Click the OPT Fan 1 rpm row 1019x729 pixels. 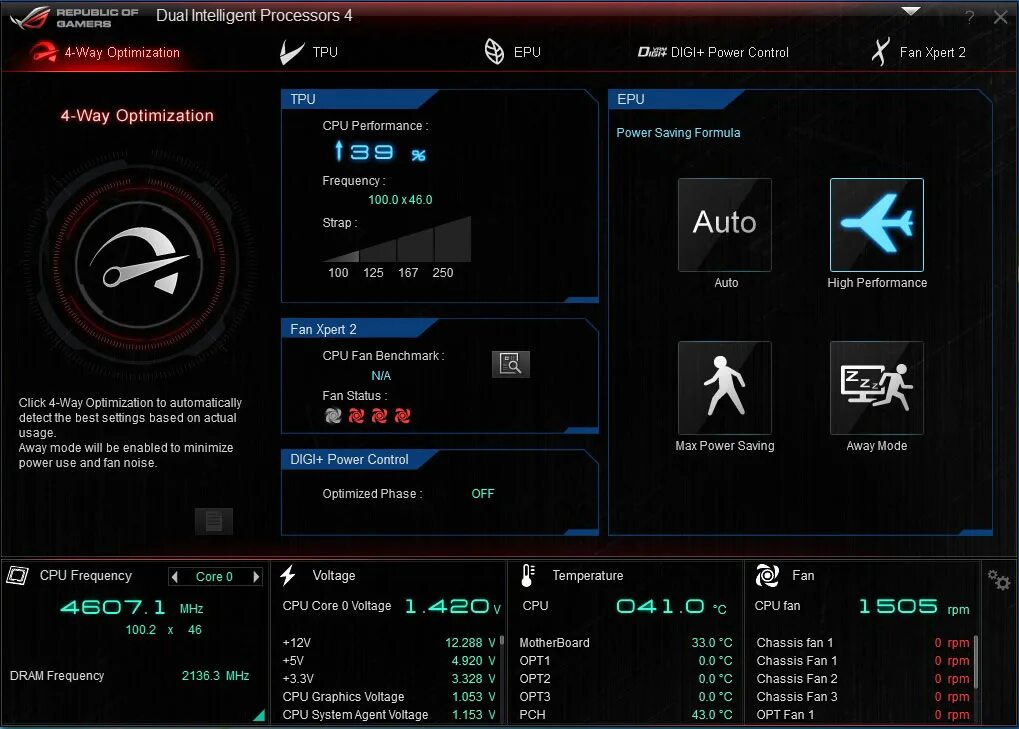[x=863, y=715]
